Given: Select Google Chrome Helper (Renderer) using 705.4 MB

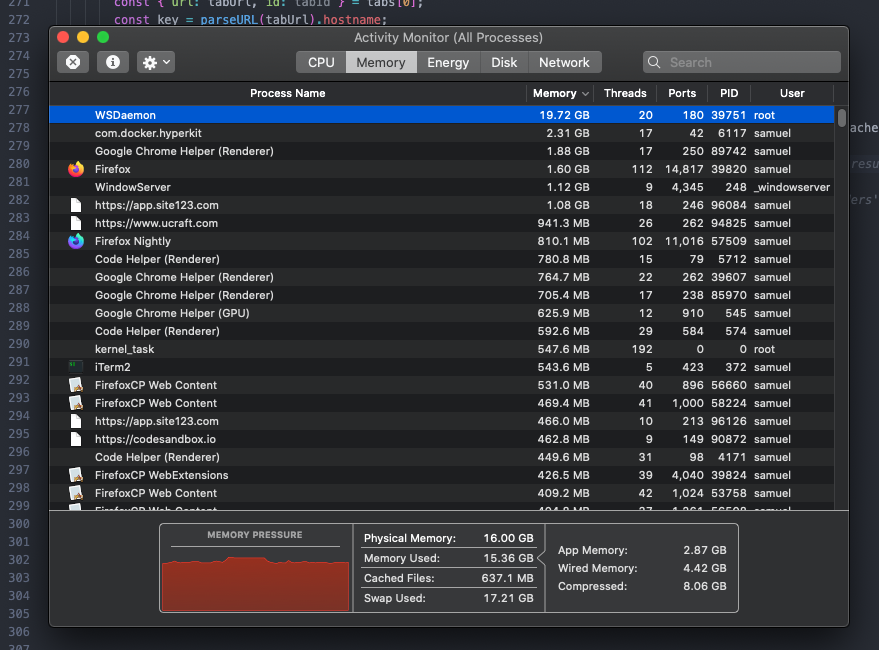Looking at the screenshot, I should pos(442,295).
